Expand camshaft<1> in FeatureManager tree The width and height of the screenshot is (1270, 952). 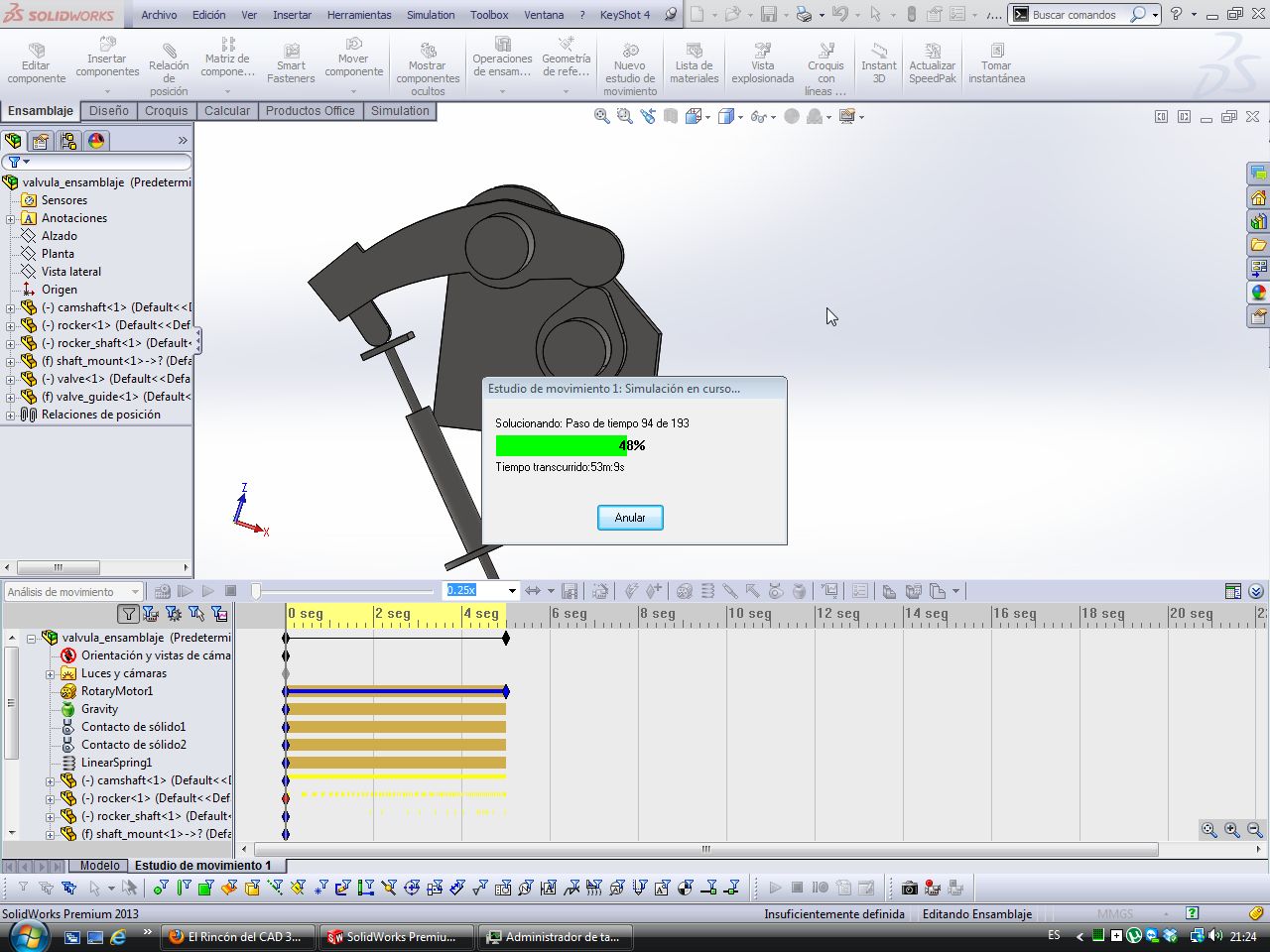(10, 307)
